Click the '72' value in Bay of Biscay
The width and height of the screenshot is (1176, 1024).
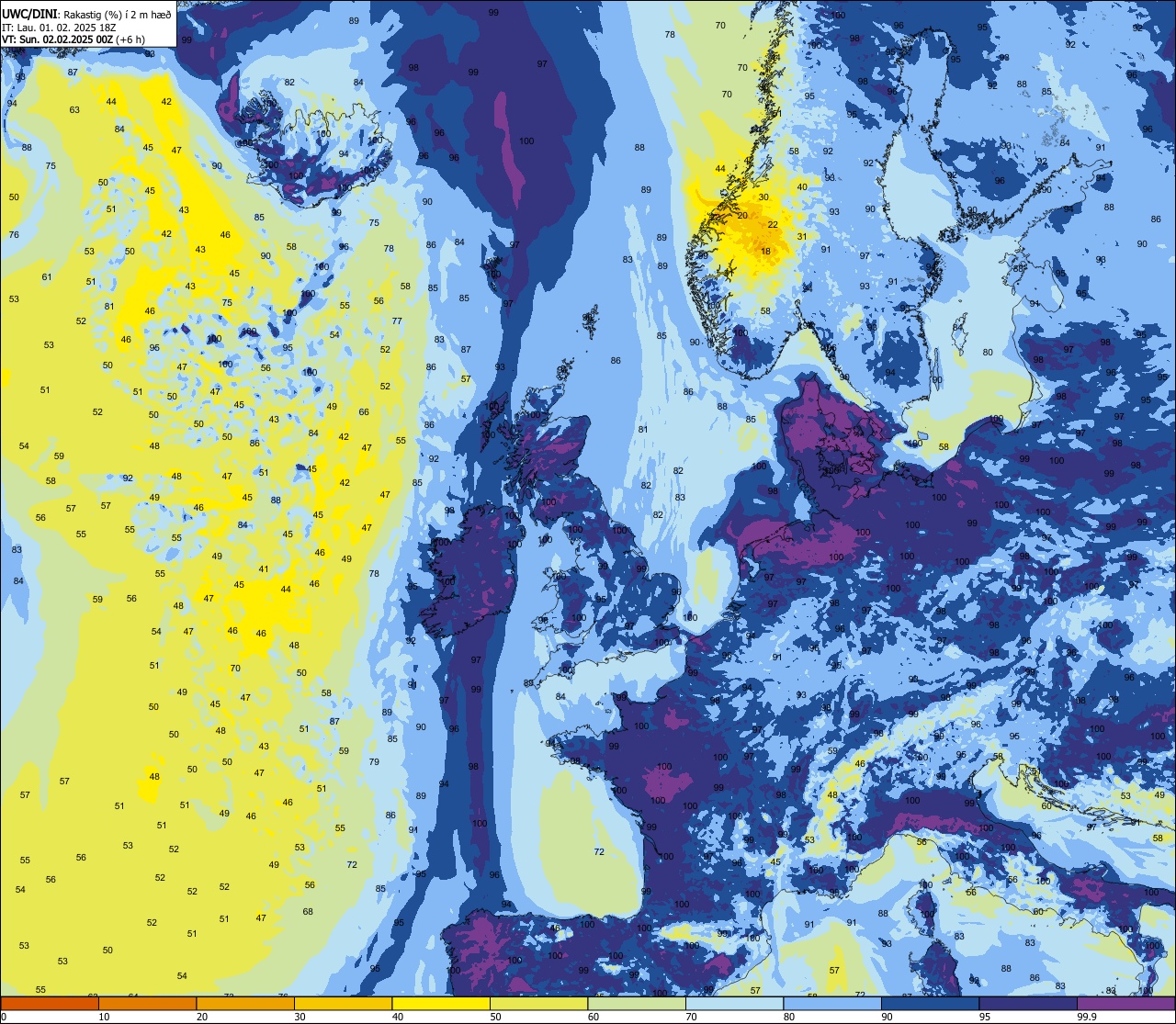[x=599, y=852]
